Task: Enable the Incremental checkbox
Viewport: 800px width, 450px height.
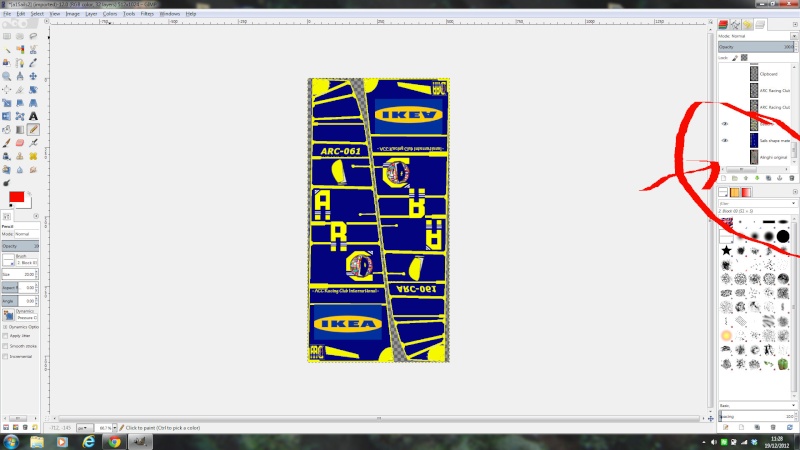Action: point(5,356)
